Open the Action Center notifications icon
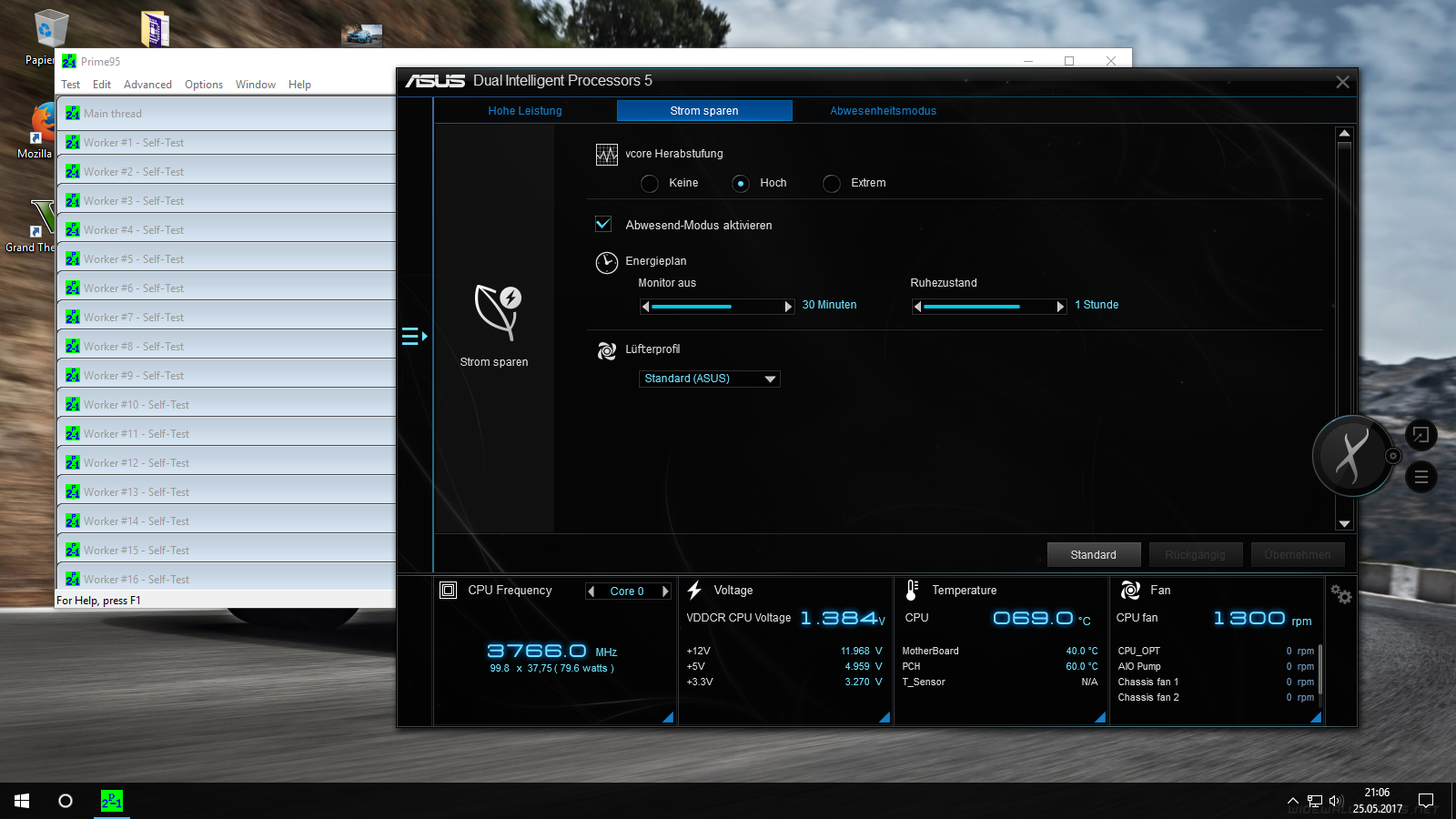 (1426, 801)
